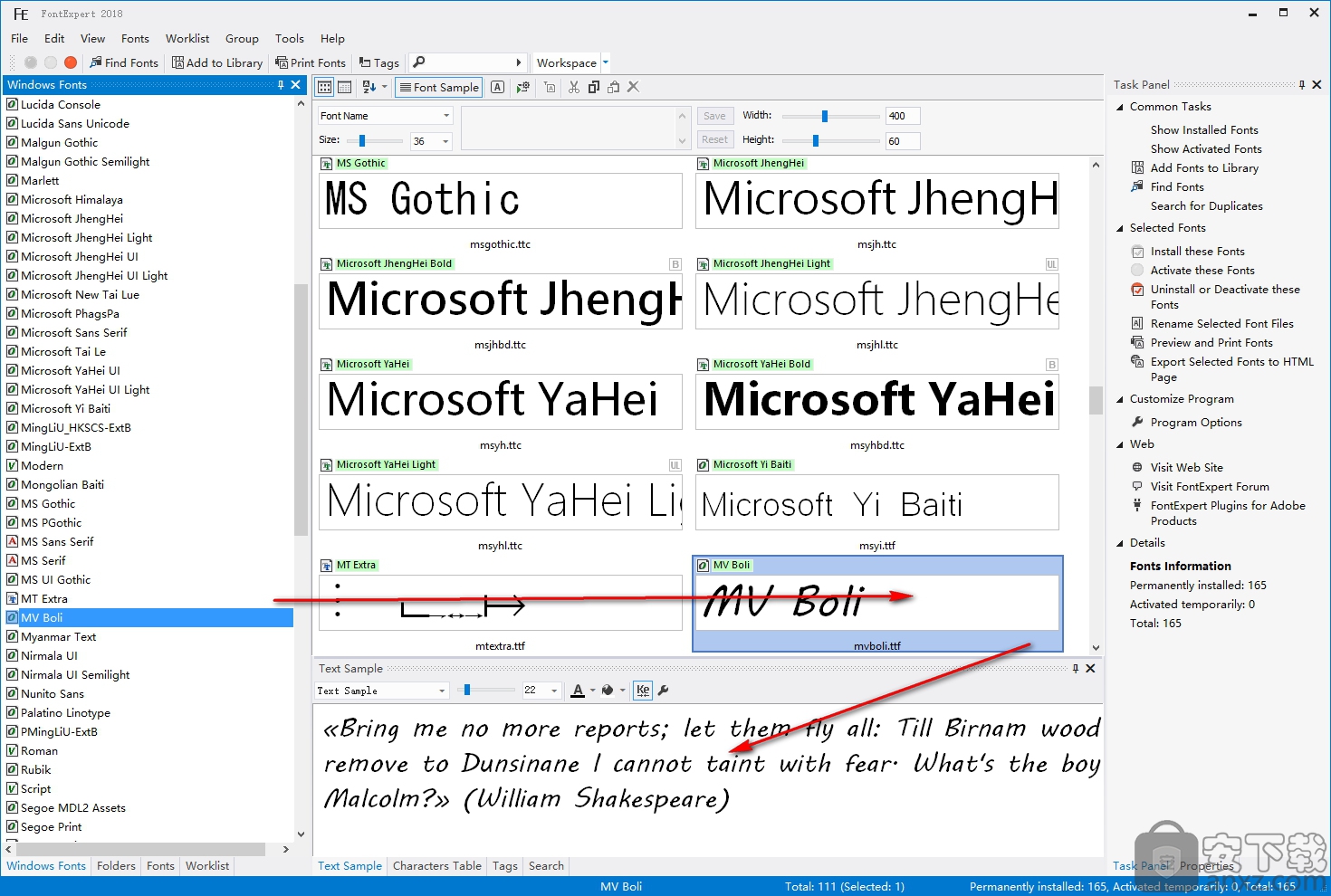Open Program Options wrench icon
1331x896 pixels.
pyautogui.click(x=1137, y=423)
